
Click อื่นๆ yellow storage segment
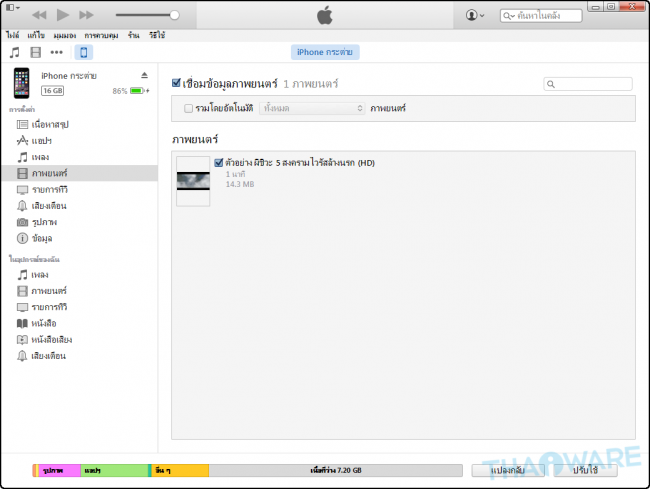coord(180,470)
